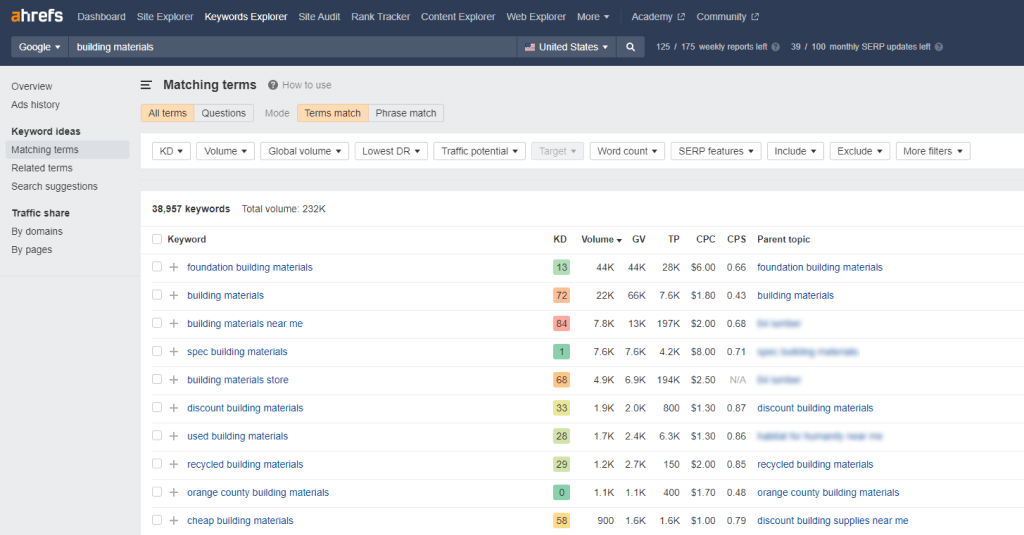Check the used building materials checkbox
This screenshot has width=1024, height=535.
click(x=157, y=435)
